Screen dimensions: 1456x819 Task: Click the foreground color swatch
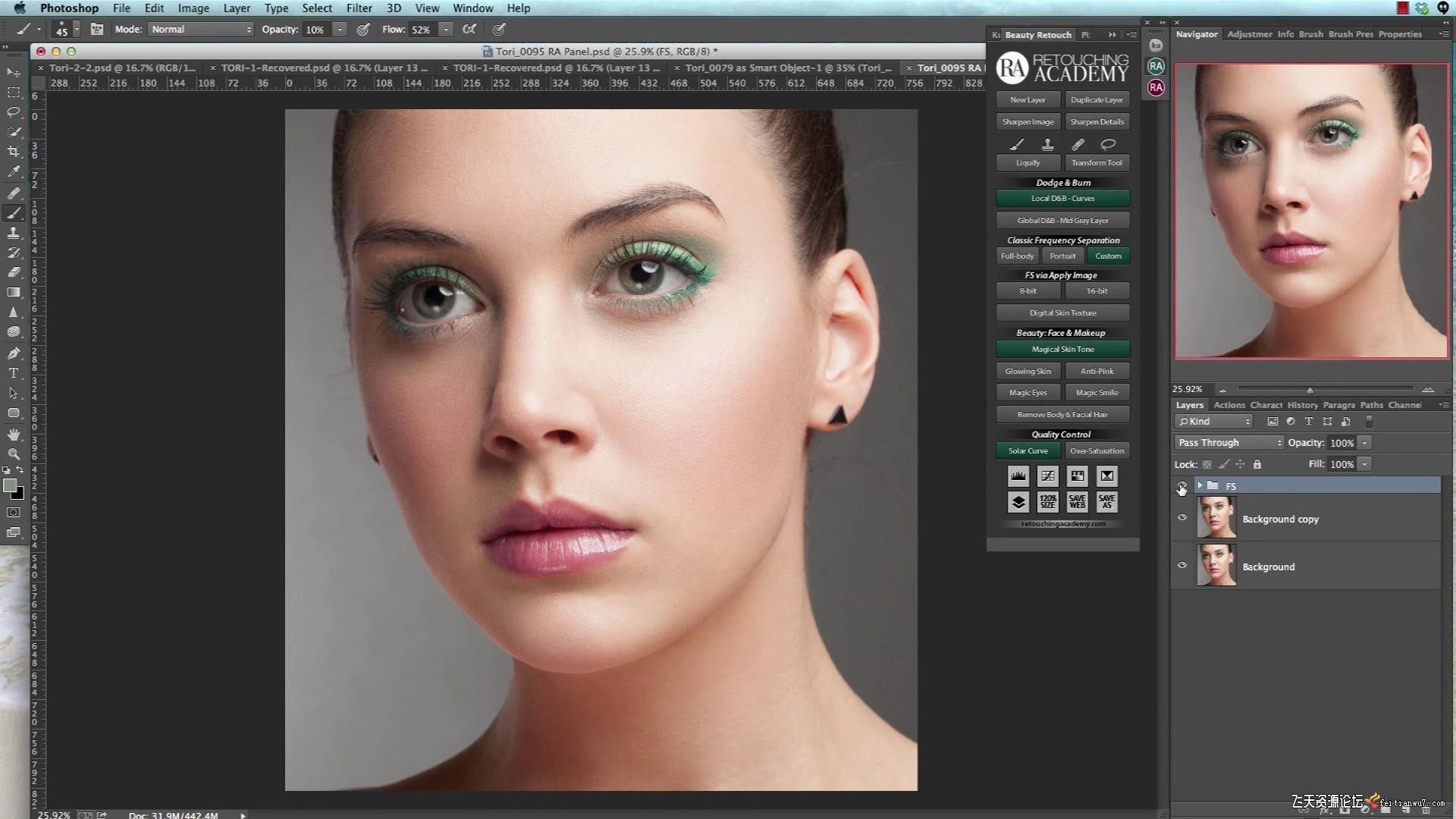[10, 486]
